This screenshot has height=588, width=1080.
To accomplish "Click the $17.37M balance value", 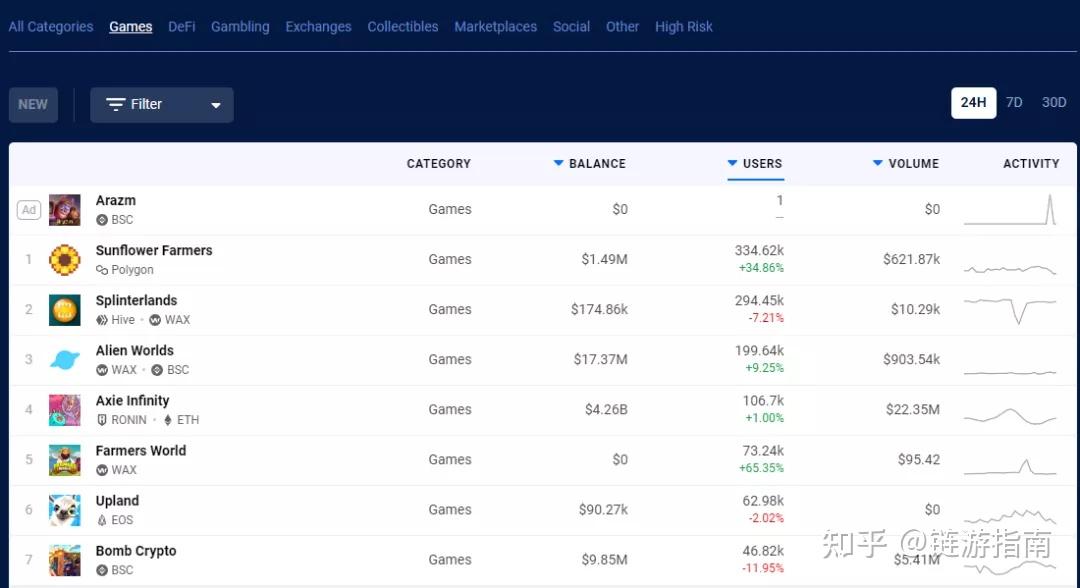I will (x=601, y=359).
